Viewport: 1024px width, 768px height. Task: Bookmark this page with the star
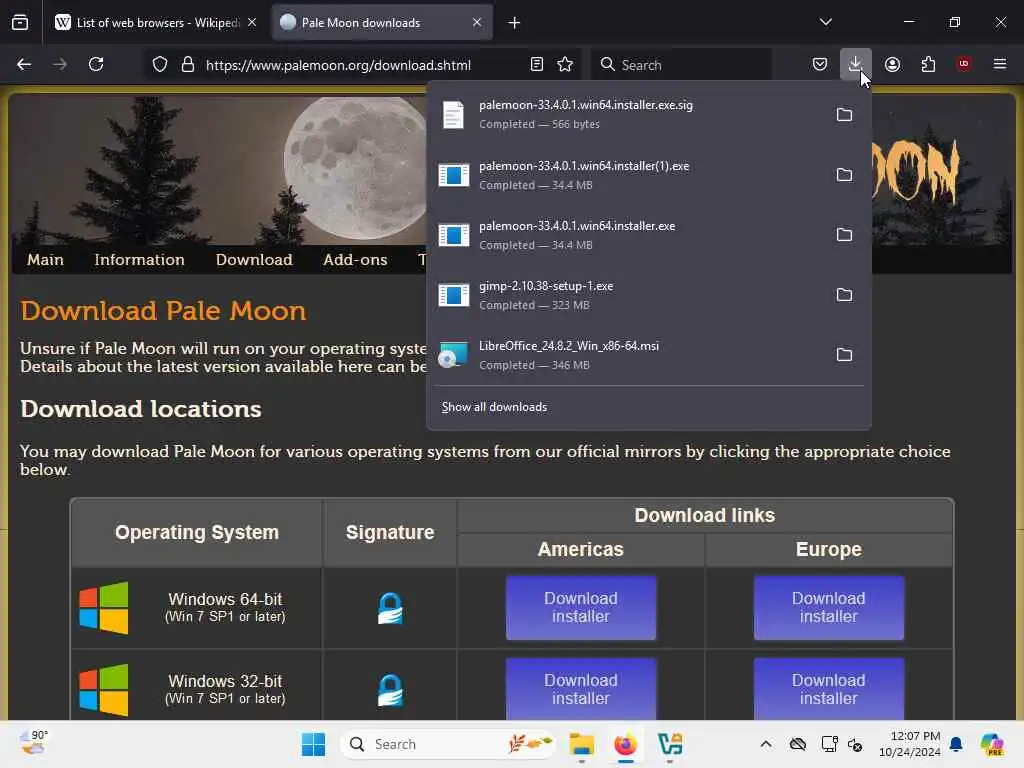pos(565,65)
